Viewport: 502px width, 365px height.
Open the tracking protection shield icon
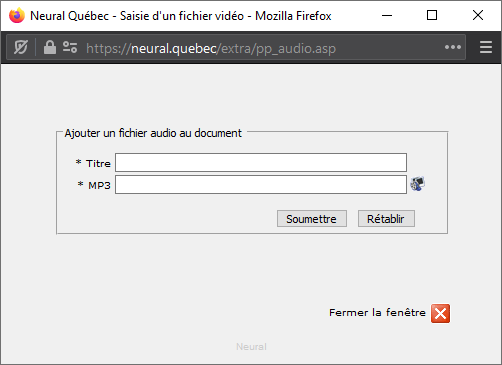pyautogui.click(x=21, y=47)
